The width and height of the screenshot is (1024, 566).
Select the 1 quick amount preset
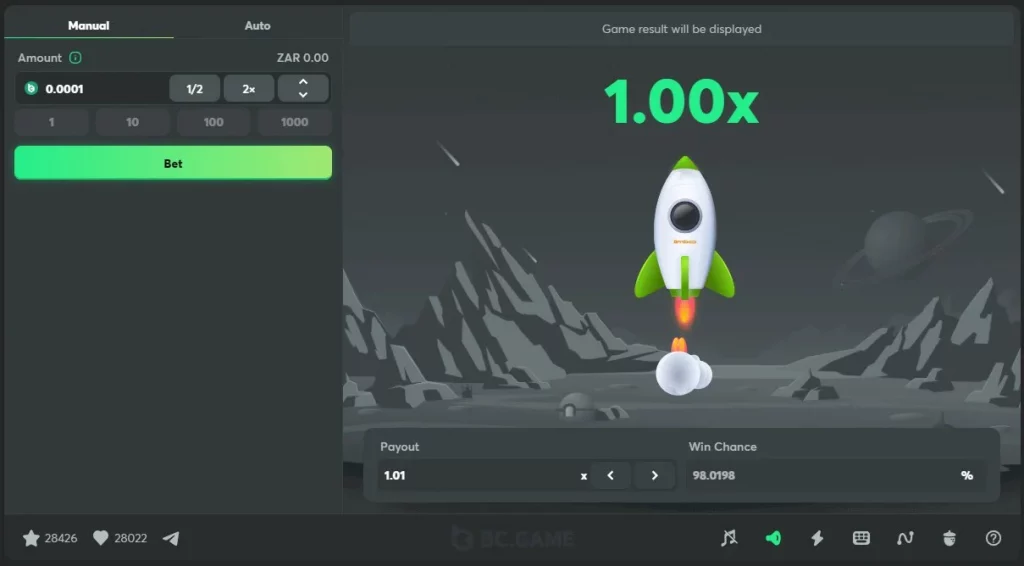click(52, 122)
